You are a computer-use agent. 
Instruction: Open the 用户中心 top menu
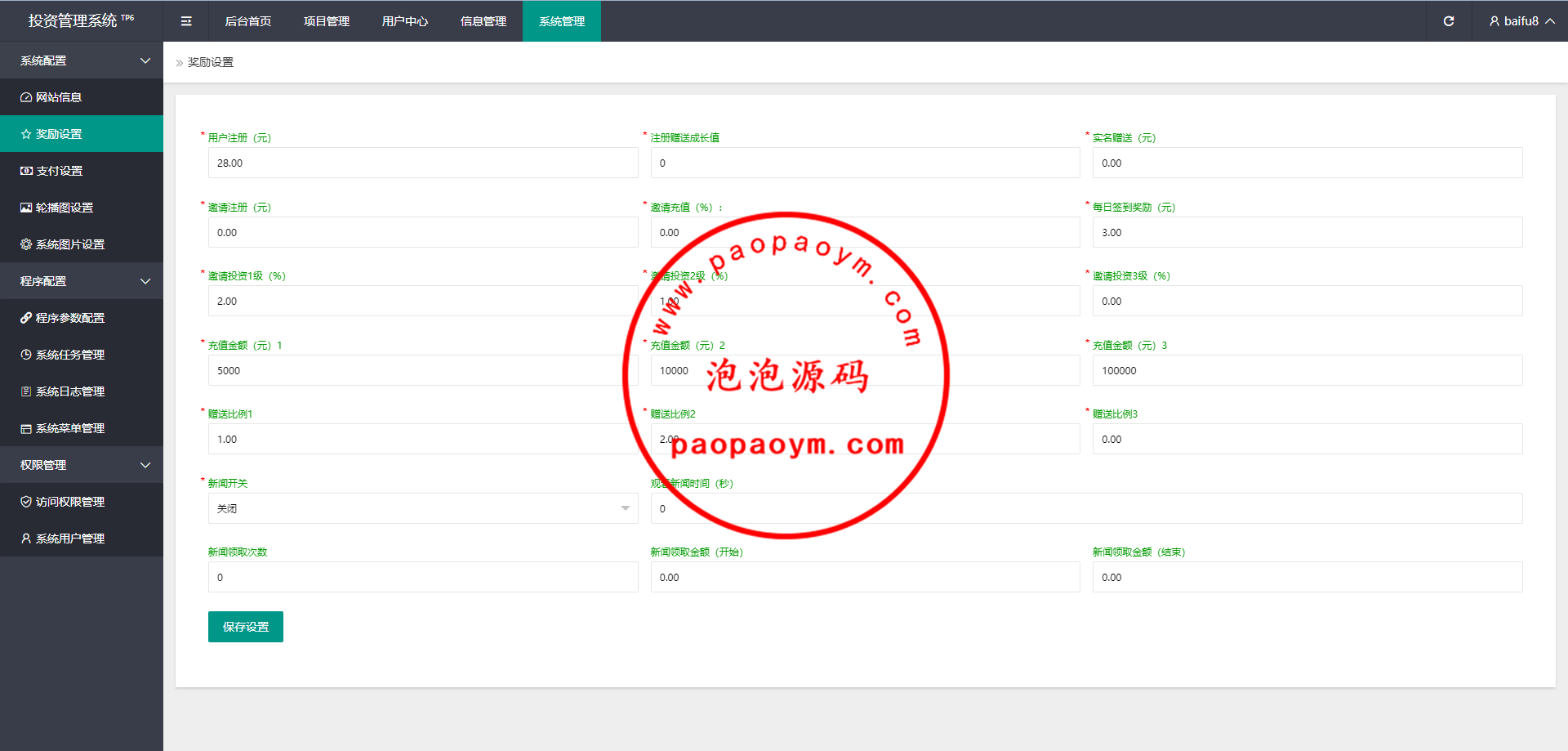(405, 21)
